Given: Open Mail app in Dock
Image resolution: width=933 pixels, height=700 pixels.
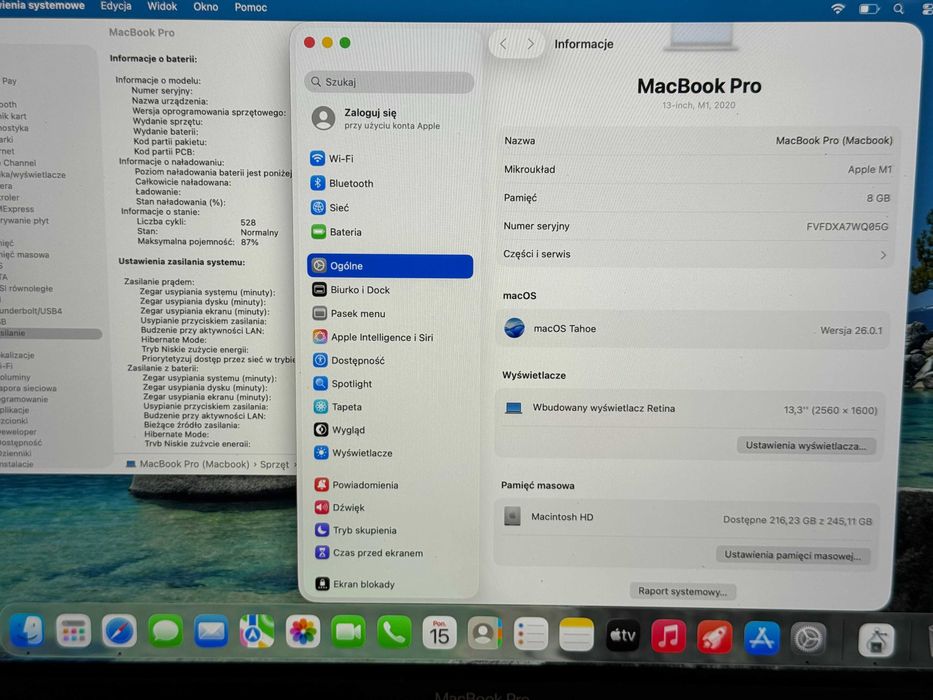Looking at the screenshot, I should (211, 632).
